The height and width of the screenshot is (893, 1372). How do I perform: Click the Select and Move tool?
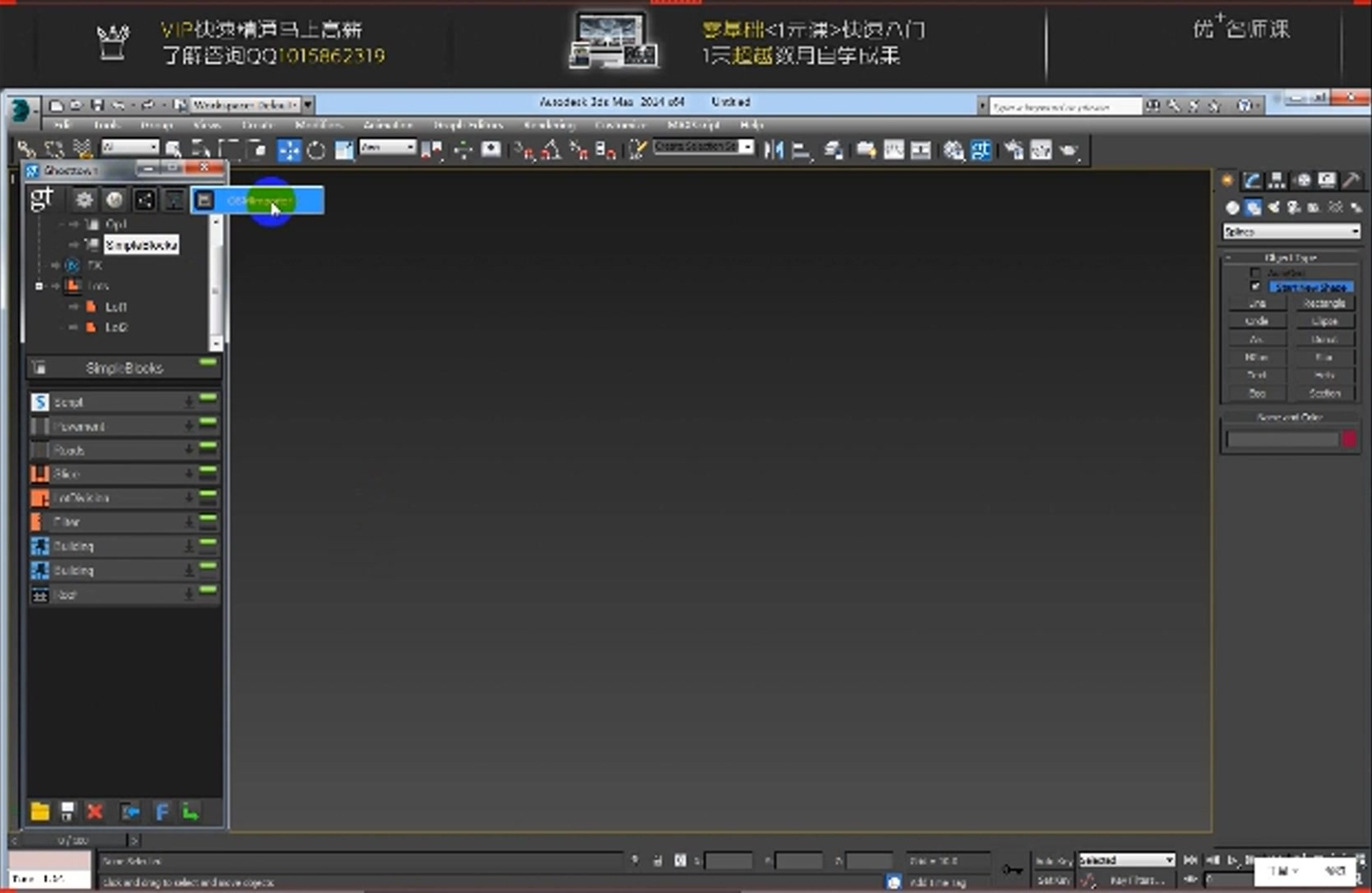pos(288,150)
